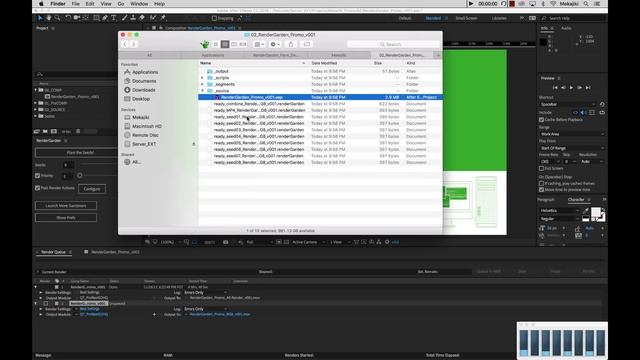Switch Finder to icon view
640x360 pixels.
[216, 44]
